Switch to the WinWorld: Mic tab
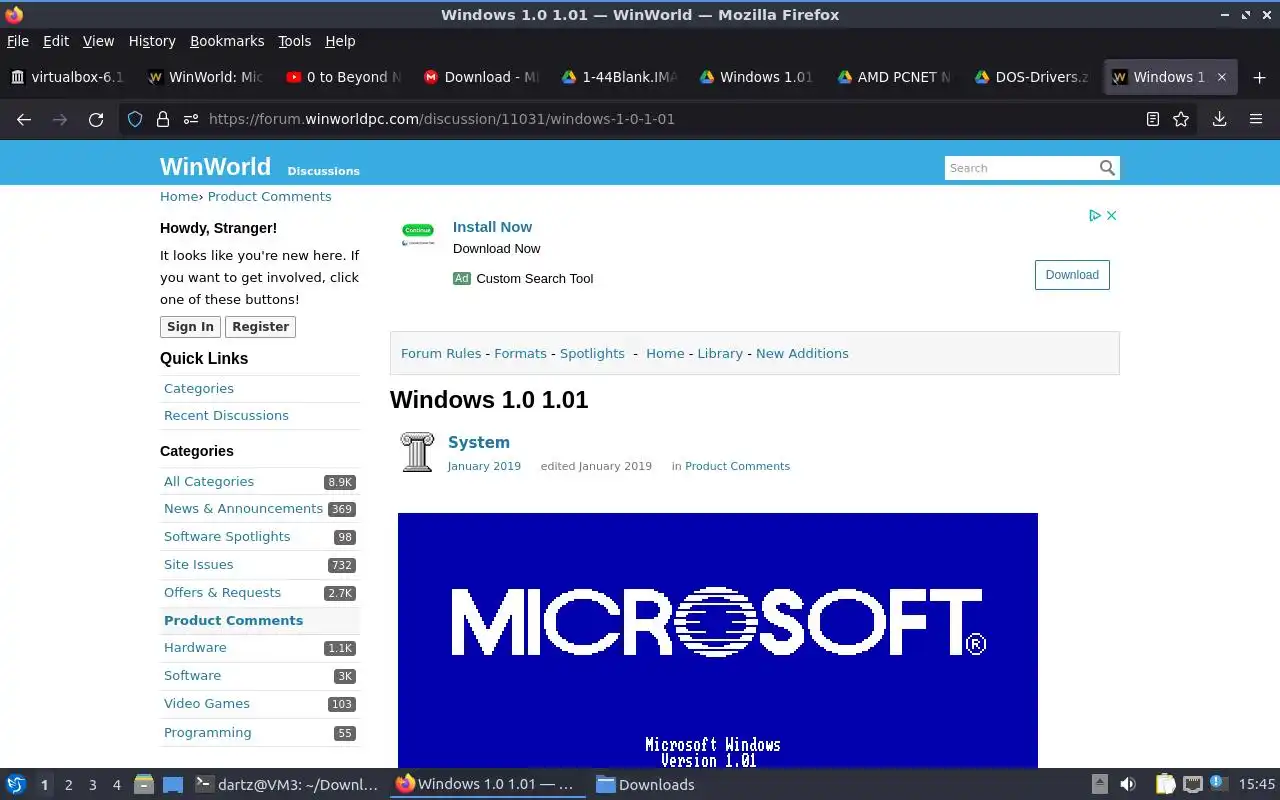The height and width of the screenshot is (800, 1280). (x=206, y=77)
